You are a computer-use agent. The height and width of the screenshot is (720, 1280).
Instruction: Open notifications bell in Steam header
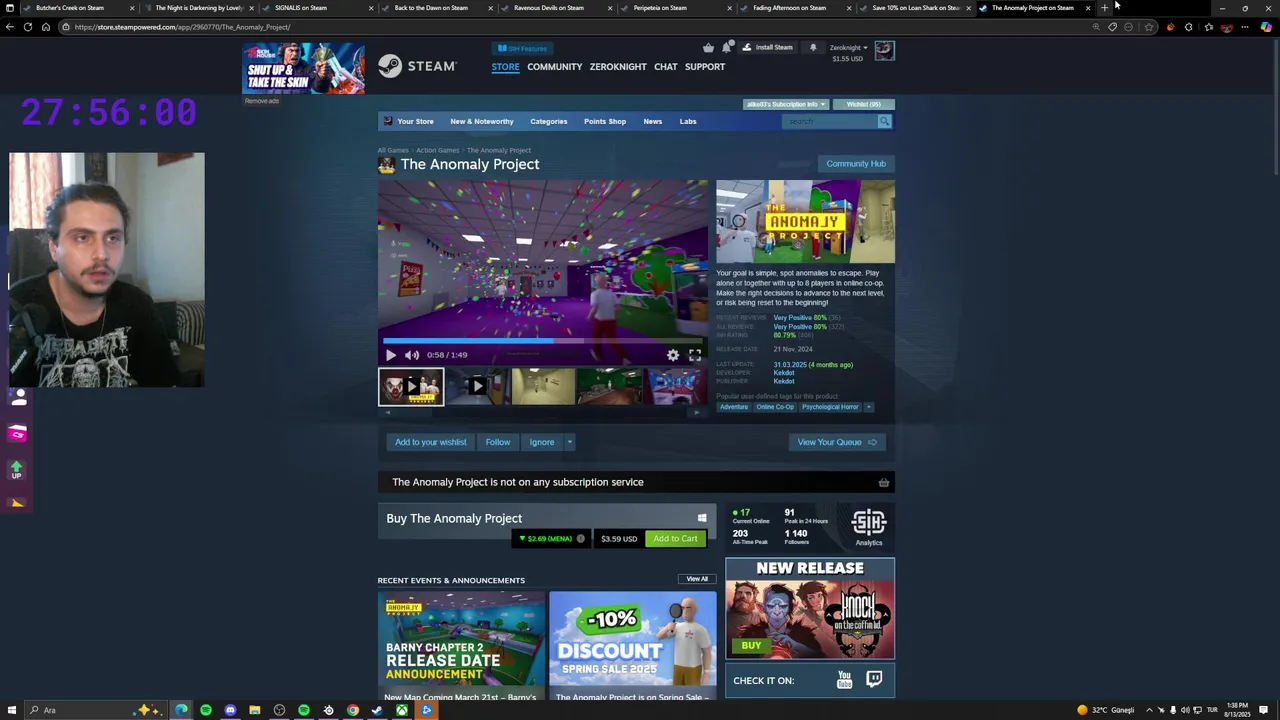[813, 47]
